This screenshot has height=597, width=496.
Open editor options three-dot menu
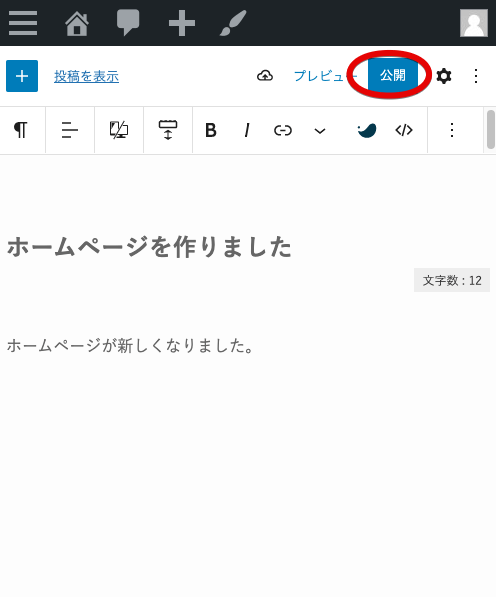point(476,76)
